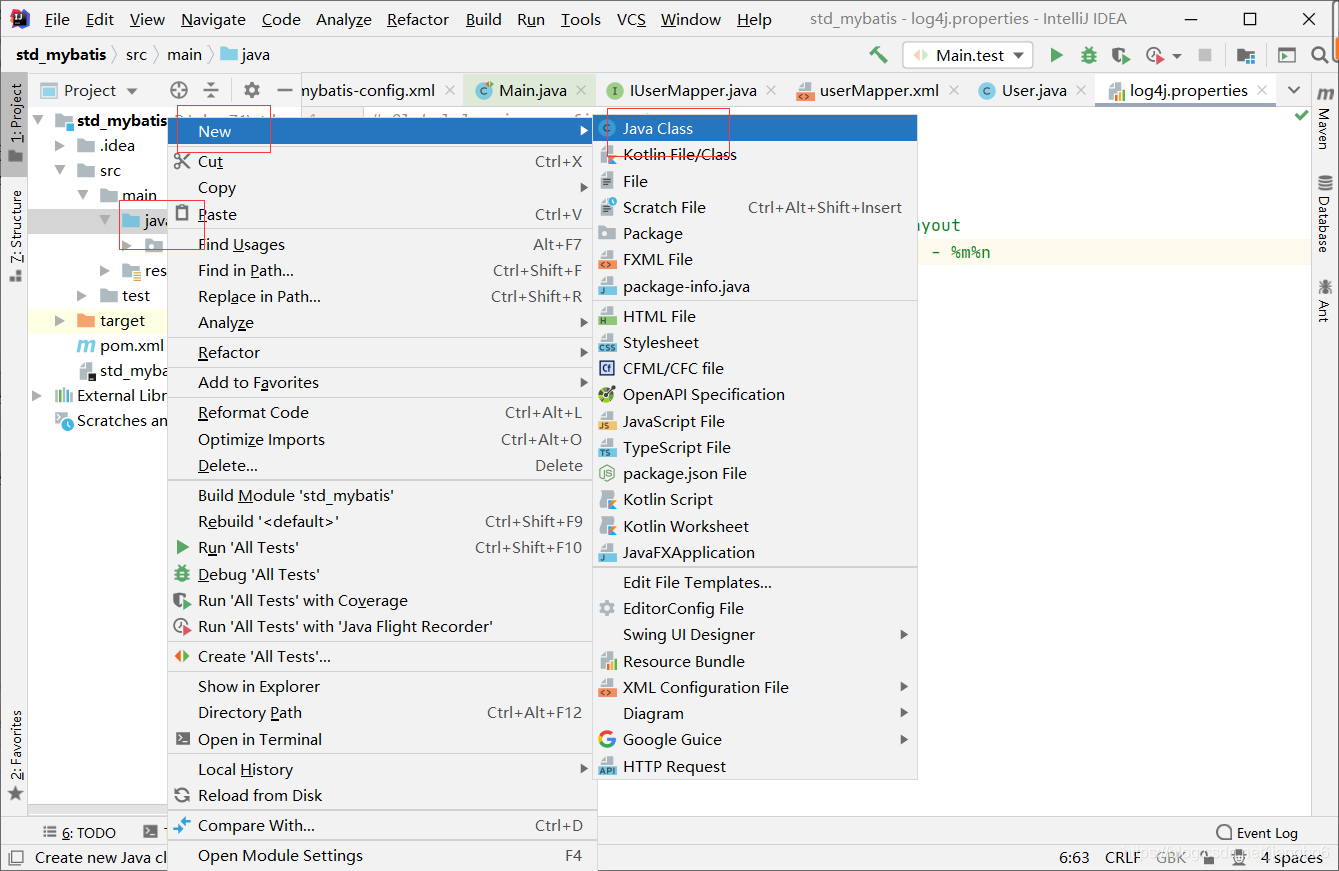Choose Scratch File in New submenu
The image size is (1339, 871).
click(755, 207)
